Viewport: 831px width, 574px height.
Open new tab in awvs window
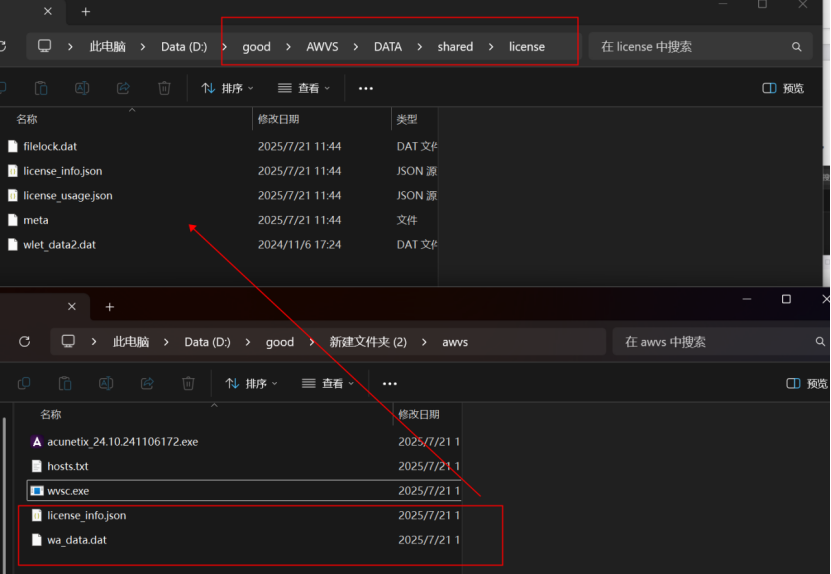(110, 307)
